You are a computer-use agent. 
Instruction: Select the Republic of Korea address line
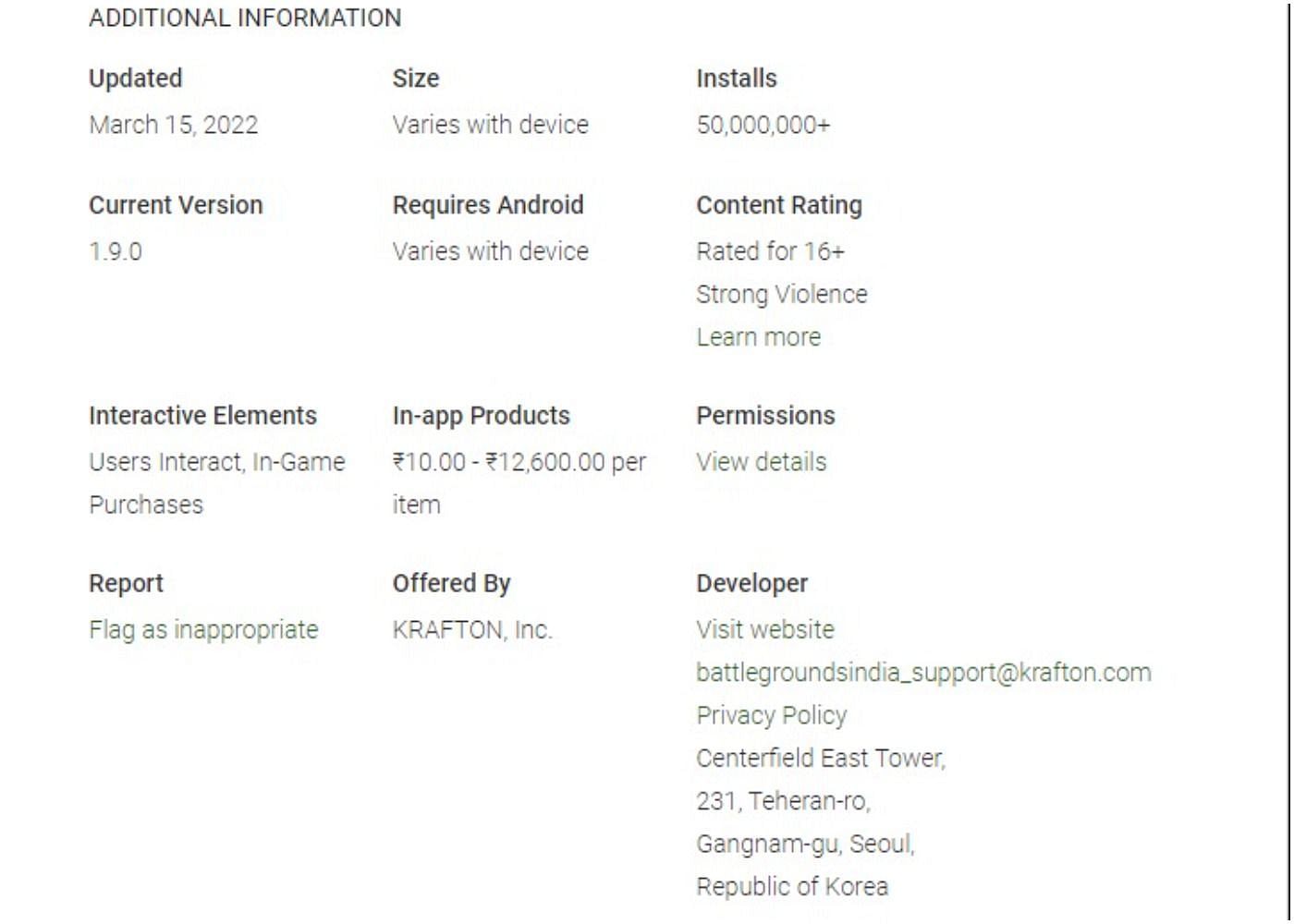[x=791, y=887]
